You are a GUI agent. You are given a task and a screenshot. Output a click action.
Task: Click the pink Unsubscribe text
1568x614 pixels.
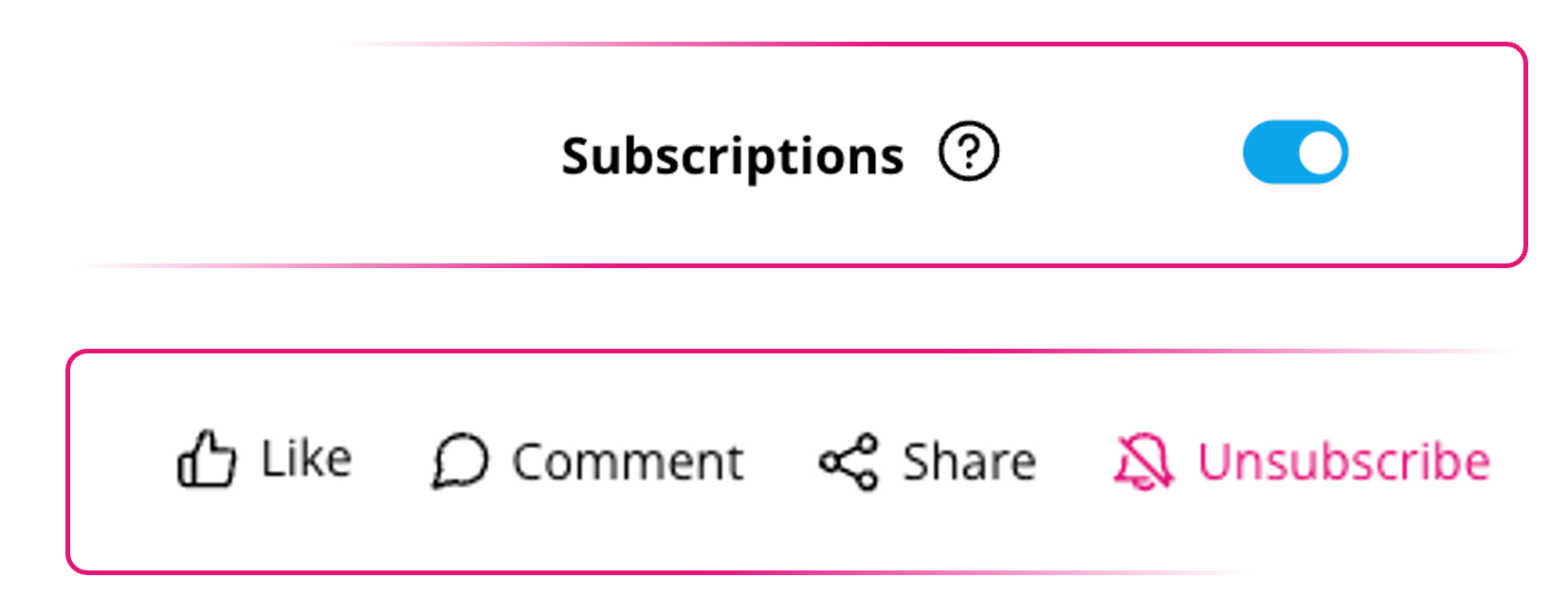pyautogui.click(x=1343, y=462)
